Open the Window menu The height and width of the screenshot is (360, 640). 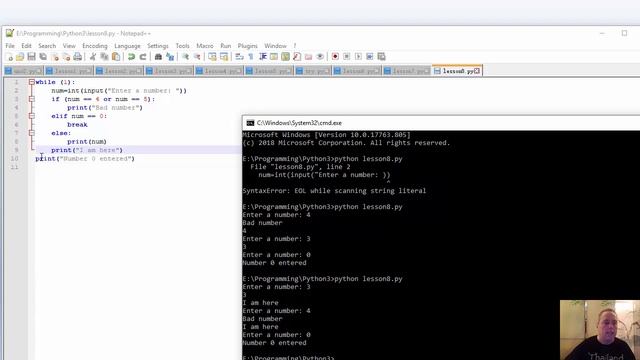coord(276,46)
